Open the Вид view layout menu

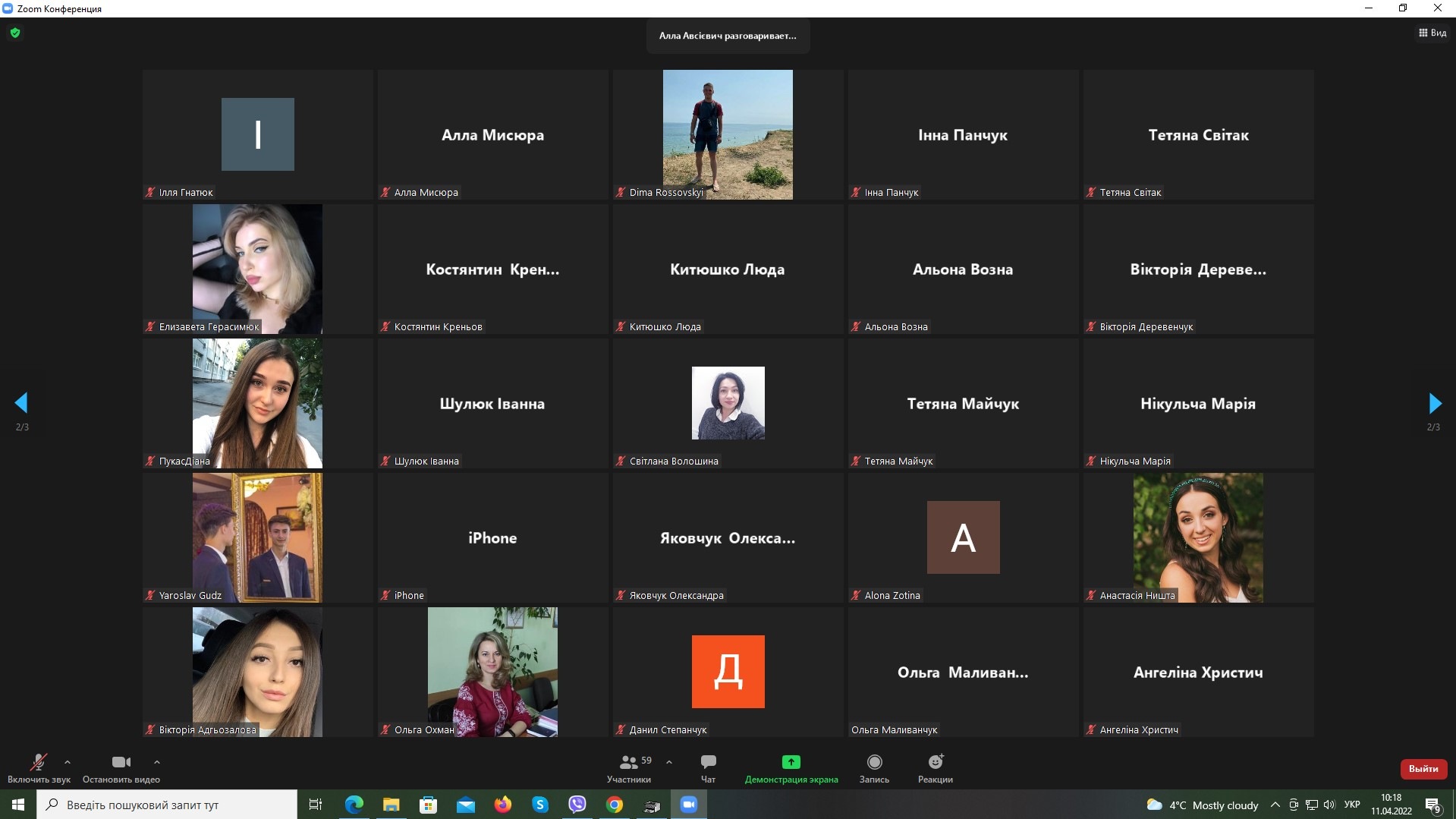(1432, 33)
